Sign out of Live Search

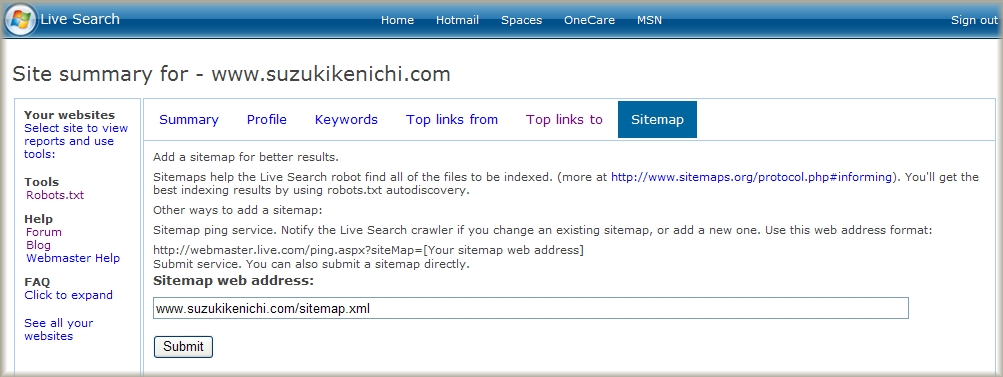click(974, 20)
